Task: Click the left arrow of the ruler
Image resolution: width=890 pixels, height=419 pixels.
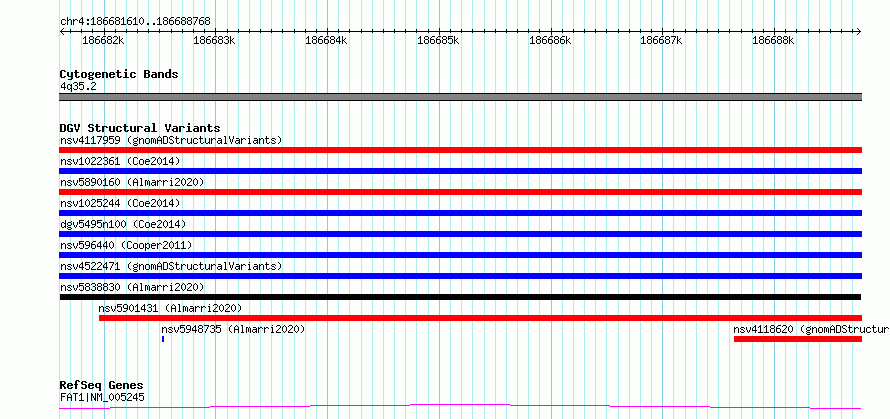Action: pos(62,31)
